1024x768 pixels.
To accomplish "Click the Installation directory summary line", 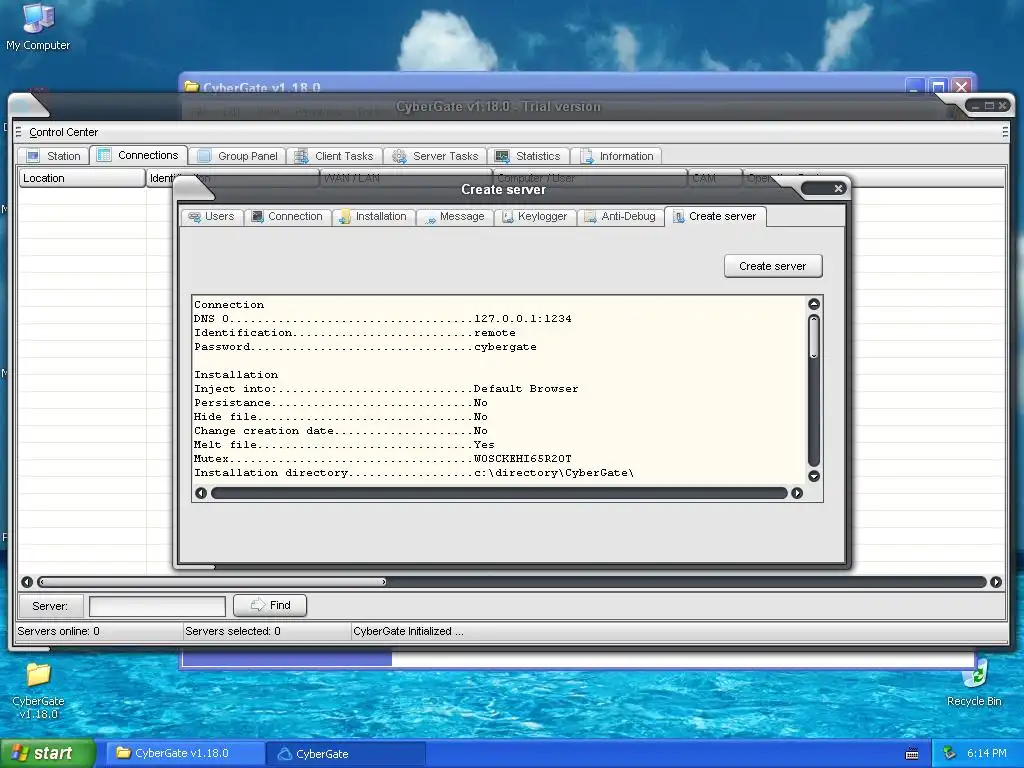I will coord(414,473).
